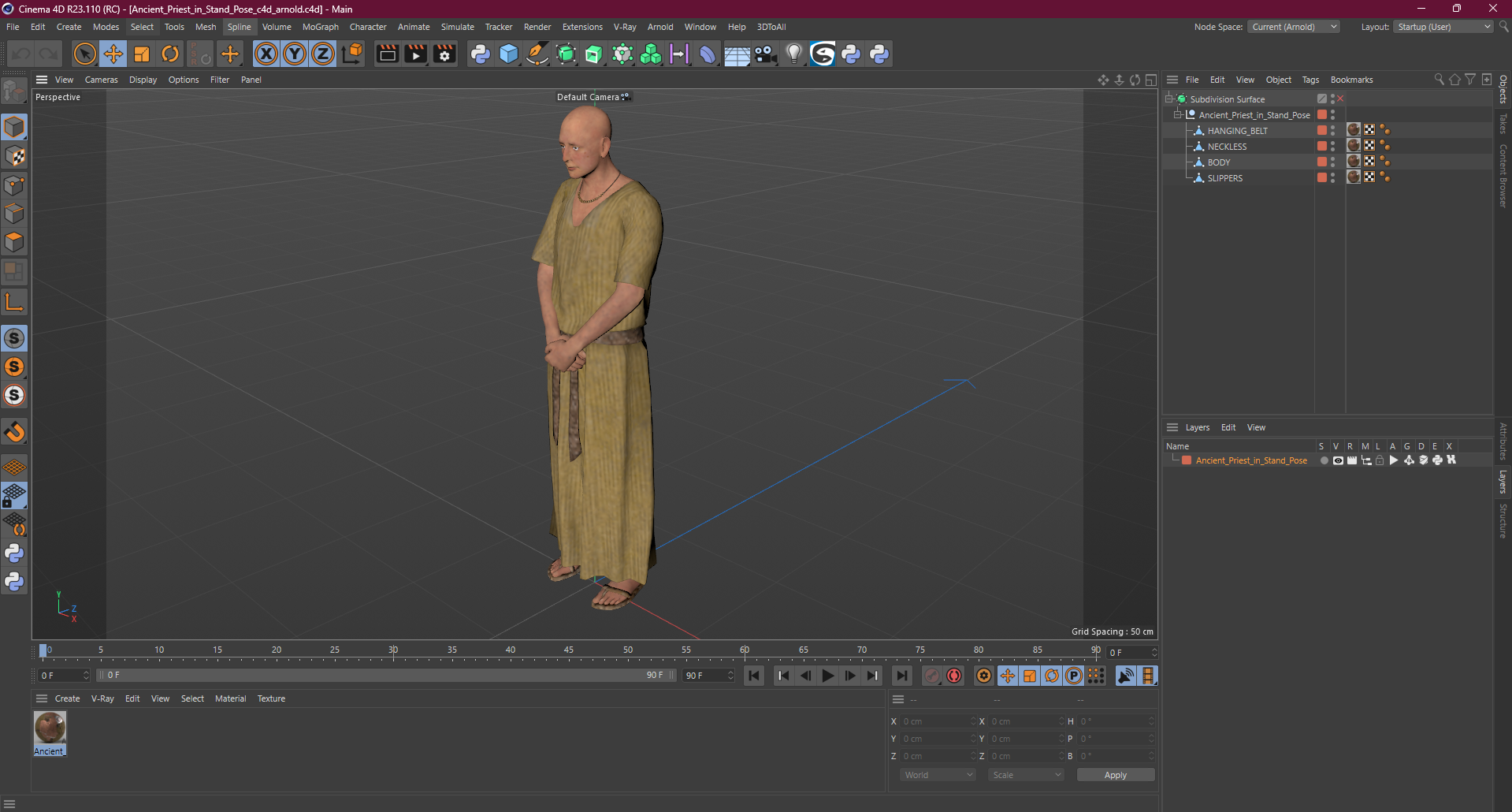Open the MoGraph menu

321,27
